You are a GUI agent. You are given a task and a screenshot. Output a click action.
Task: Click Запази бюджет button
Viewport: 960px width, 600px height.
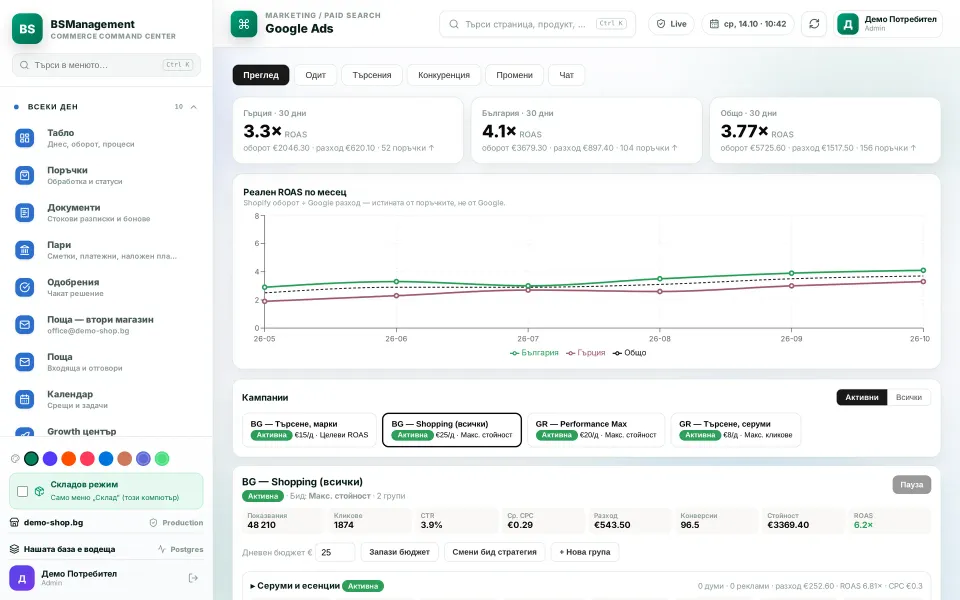coord(399,552)
